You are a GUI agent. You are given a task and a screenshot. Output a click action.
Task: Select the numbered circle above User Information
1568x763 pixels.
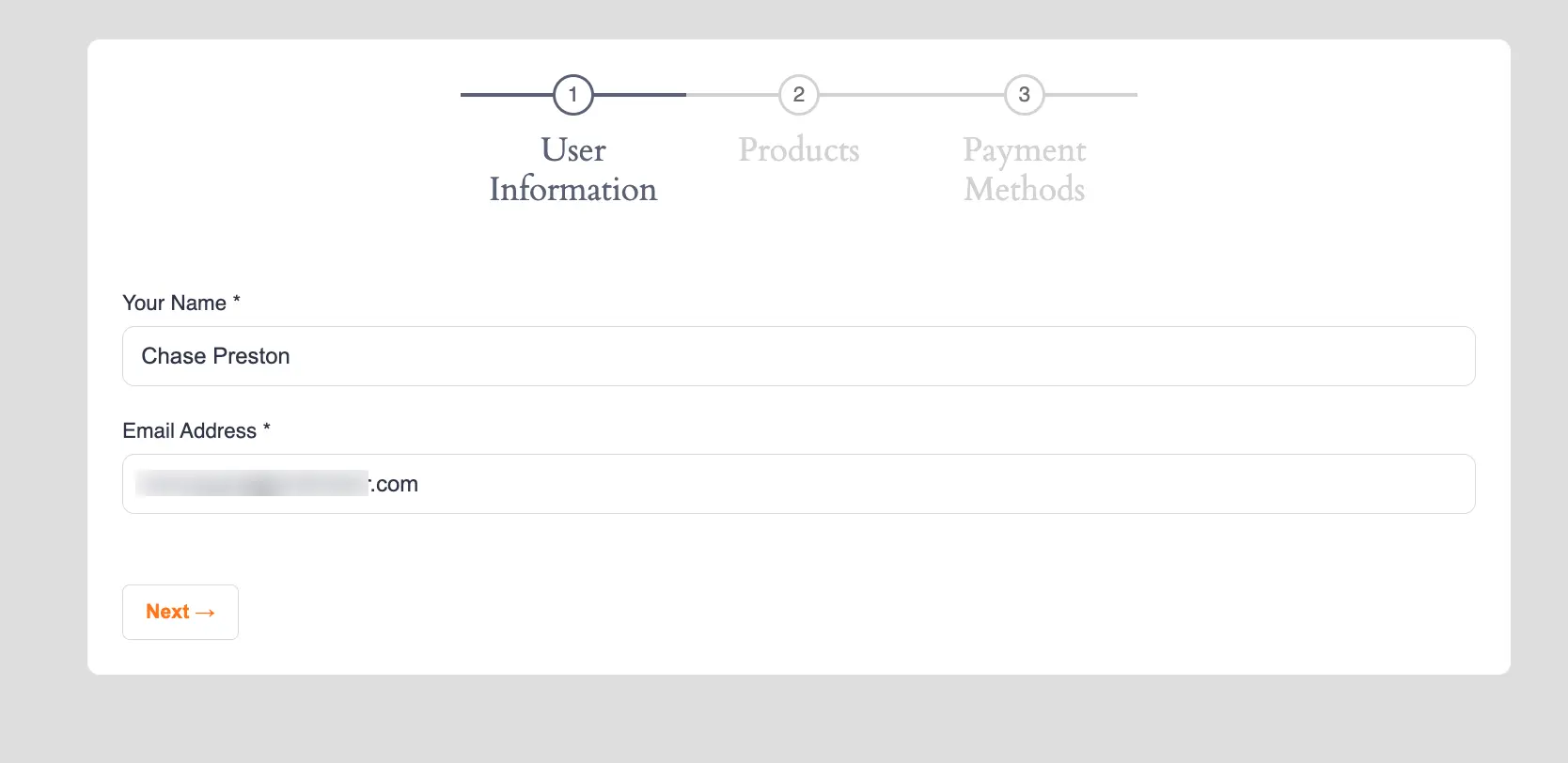tap(572, 94)
